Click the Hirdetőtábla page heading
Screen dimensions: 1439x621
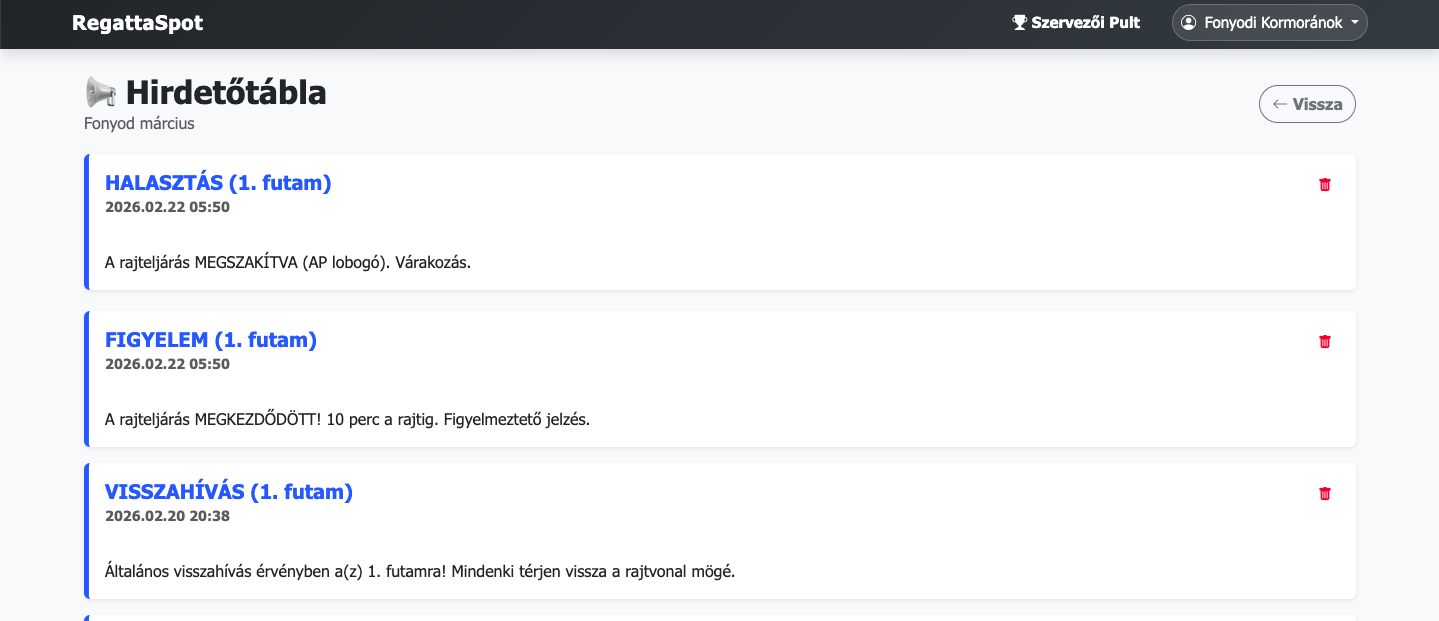pos(225,93)
